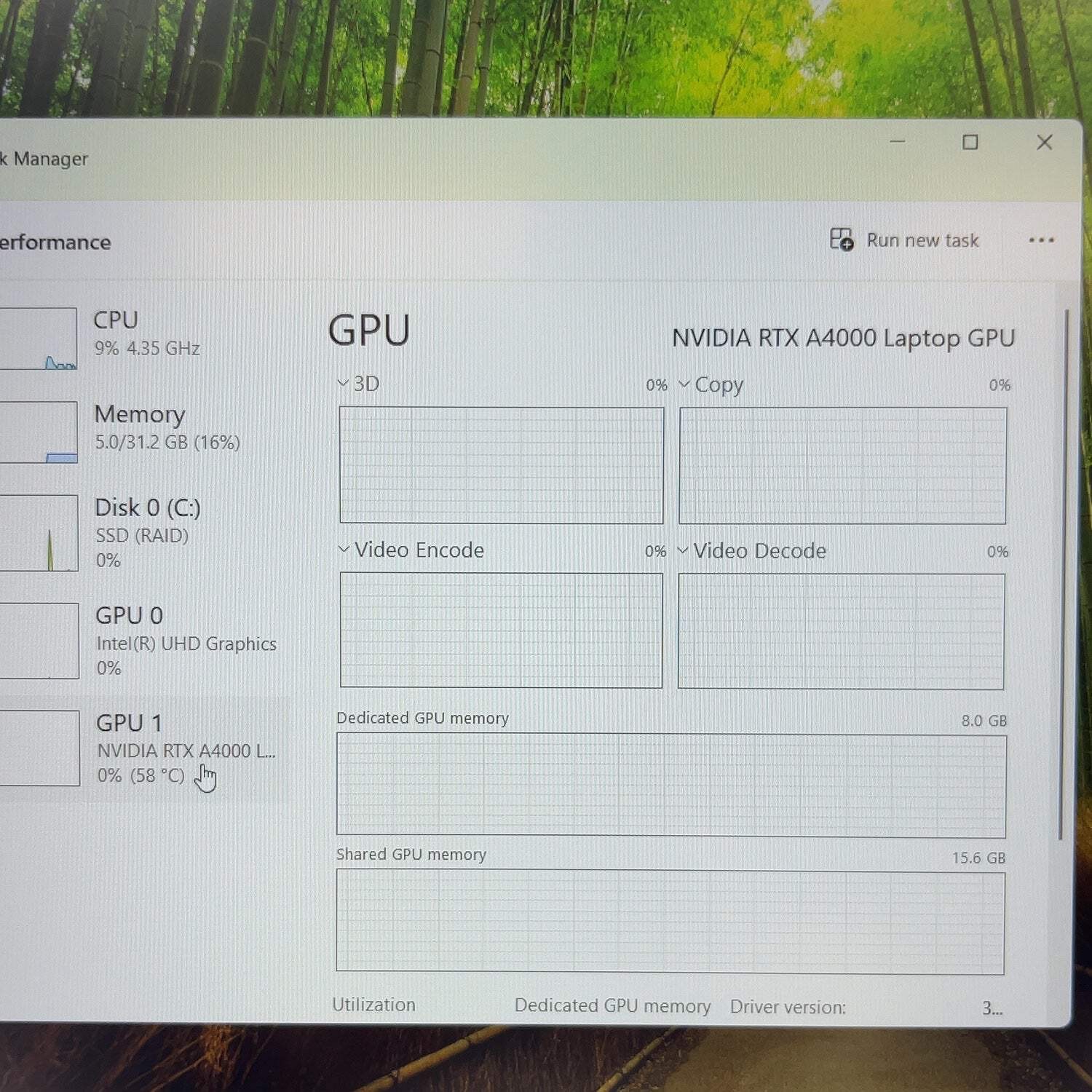Image resolution: width=1092 pixels, height=1092 pixels.
Task: Click the Run new task icon
Action: coord(842,239)
